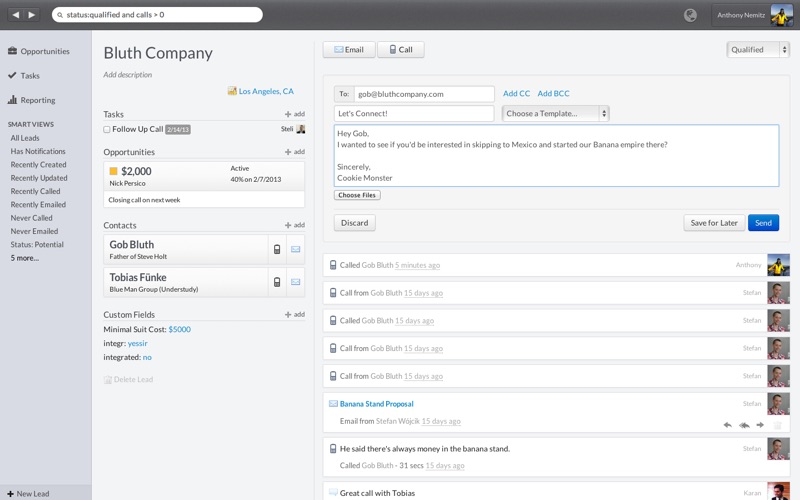800x500 pixels.
Task: Click the Los Angeles map icon
Action: 232,91
